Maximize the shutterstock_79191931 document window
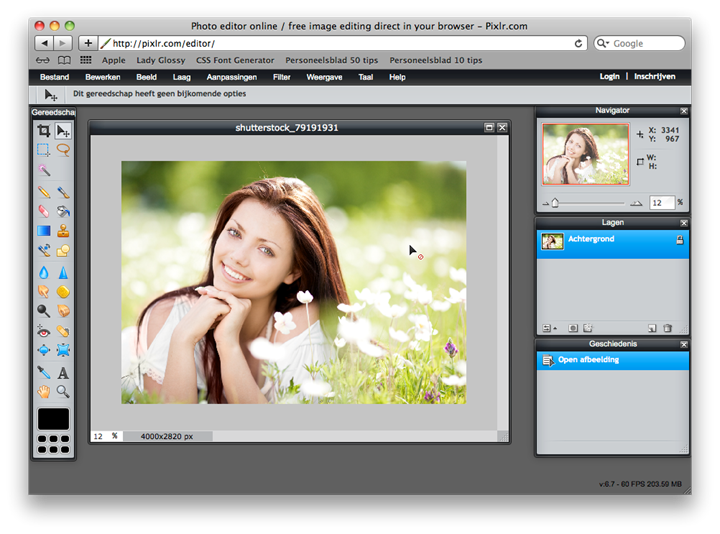The height and width of the screenshot is (534, 720). pyautogui.click(x=489, y=128)
